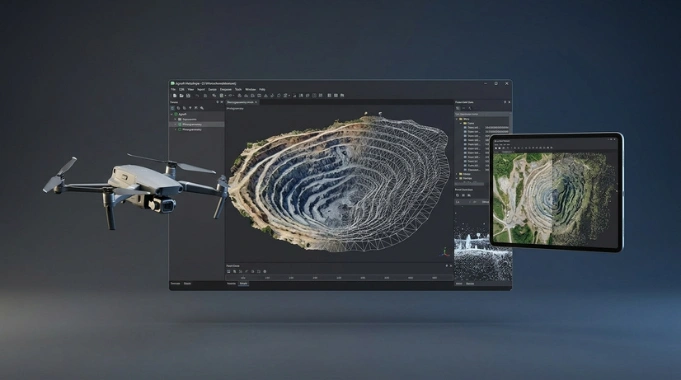Close the bottom panel
The height and width of the screenshot is (380, 681).
pyautogui.click(x=451, y=266)
